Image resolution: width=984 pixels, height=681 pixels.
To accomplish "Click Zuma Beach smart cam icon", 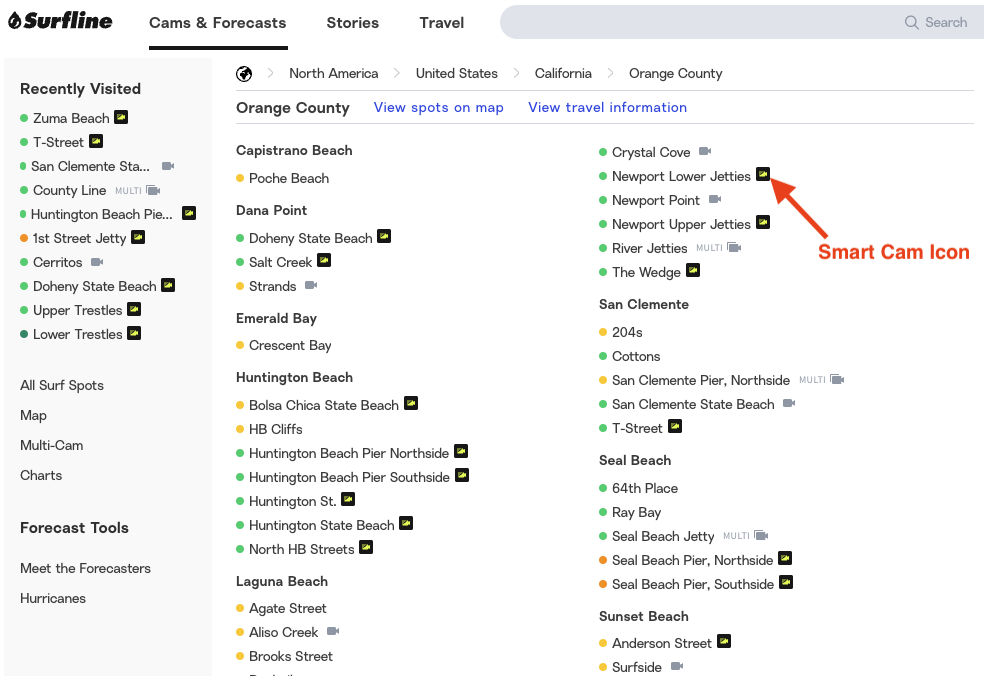I will coord(121,117).
